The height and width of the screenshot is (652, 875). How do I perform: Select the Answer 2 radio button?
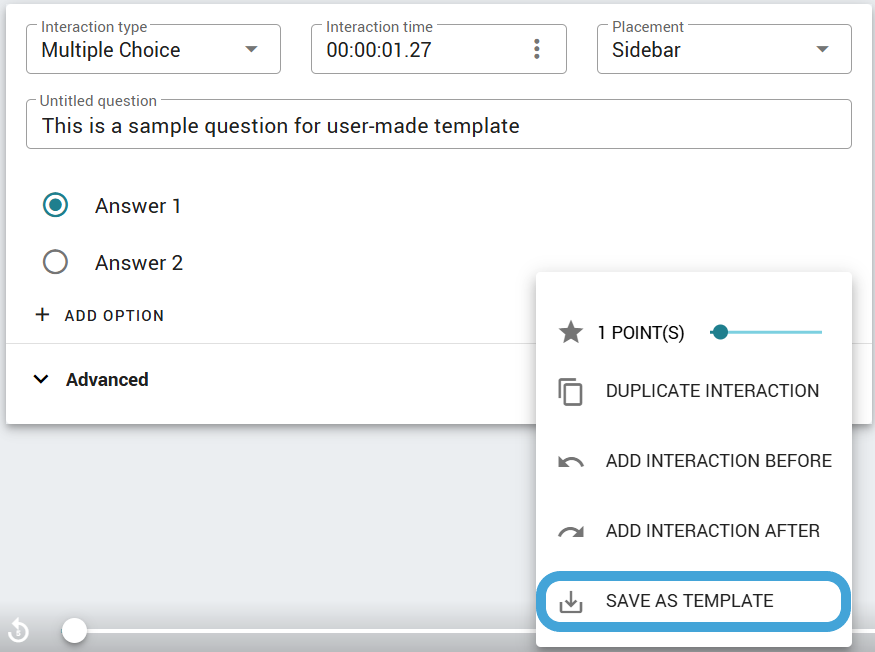tap(55, 262)
